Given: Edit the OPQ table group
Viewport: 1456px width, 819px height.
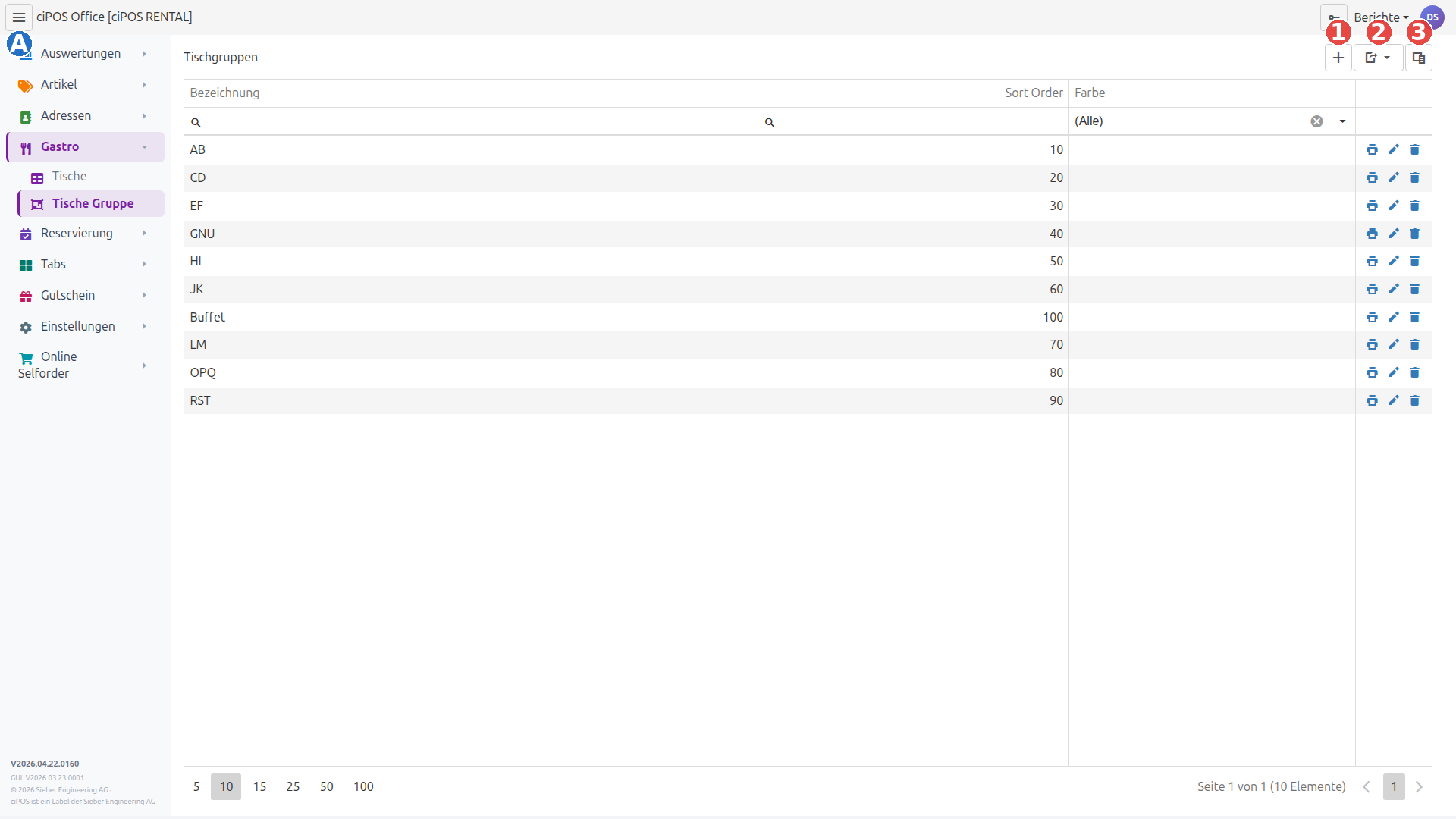Looking at the screenshot, I should click(x=1393, y=372).
